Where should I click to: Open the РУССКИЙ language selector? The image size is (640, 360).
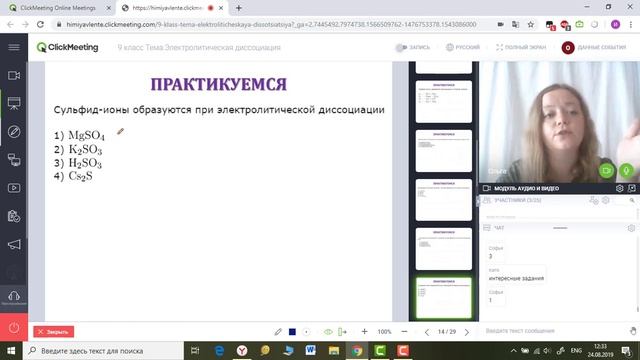tap(462, 47)
